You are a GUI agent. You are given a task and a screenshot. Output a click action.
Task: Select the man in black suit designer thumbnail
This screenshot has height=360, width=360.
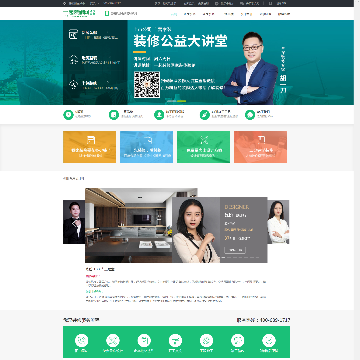pyautogui.click(x=74, y=222)
